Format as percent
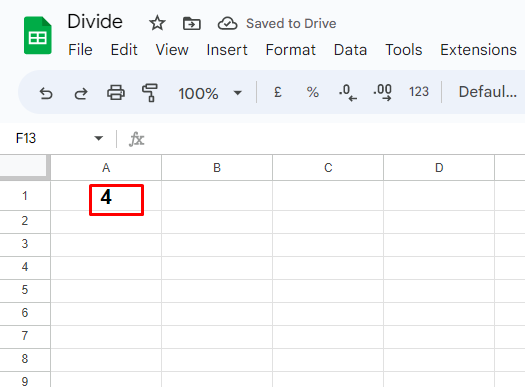 [x=312, y=92]
